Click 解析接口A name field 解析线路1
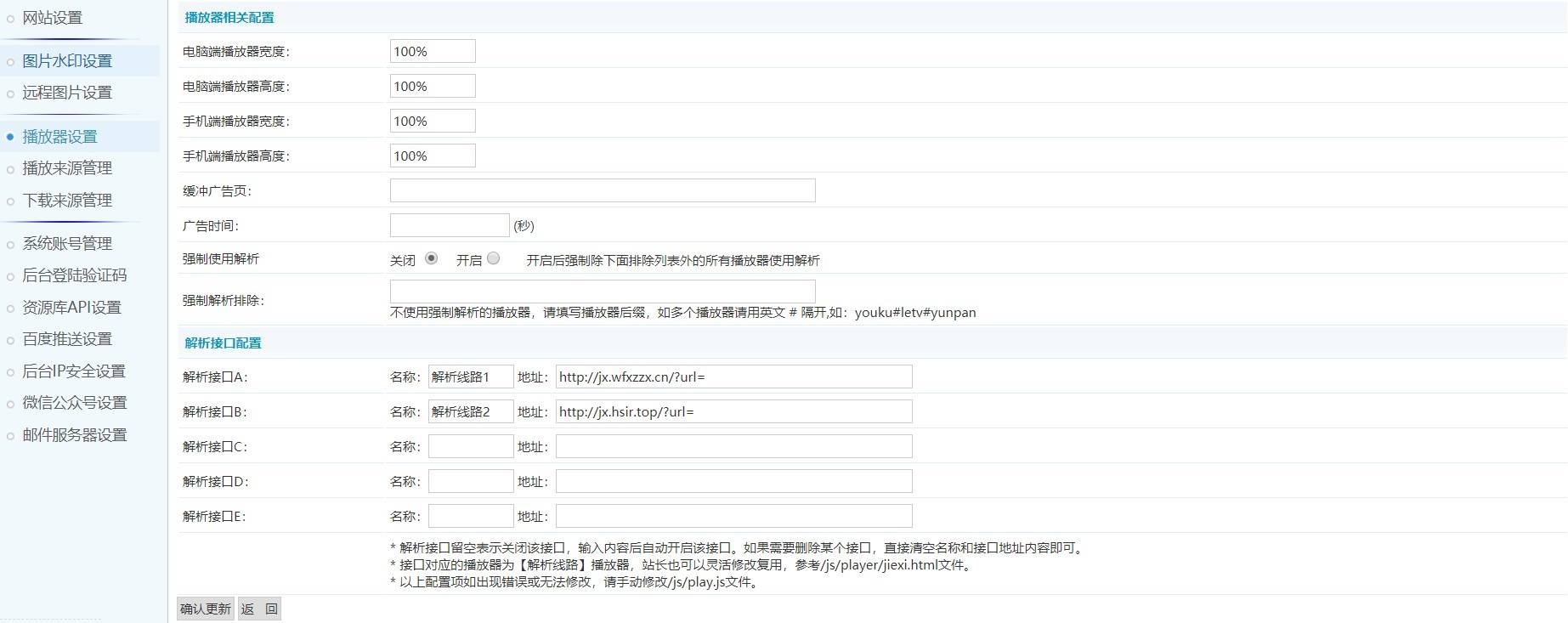The height and width of the screenshot is (623, 1568). coord(471,377)
